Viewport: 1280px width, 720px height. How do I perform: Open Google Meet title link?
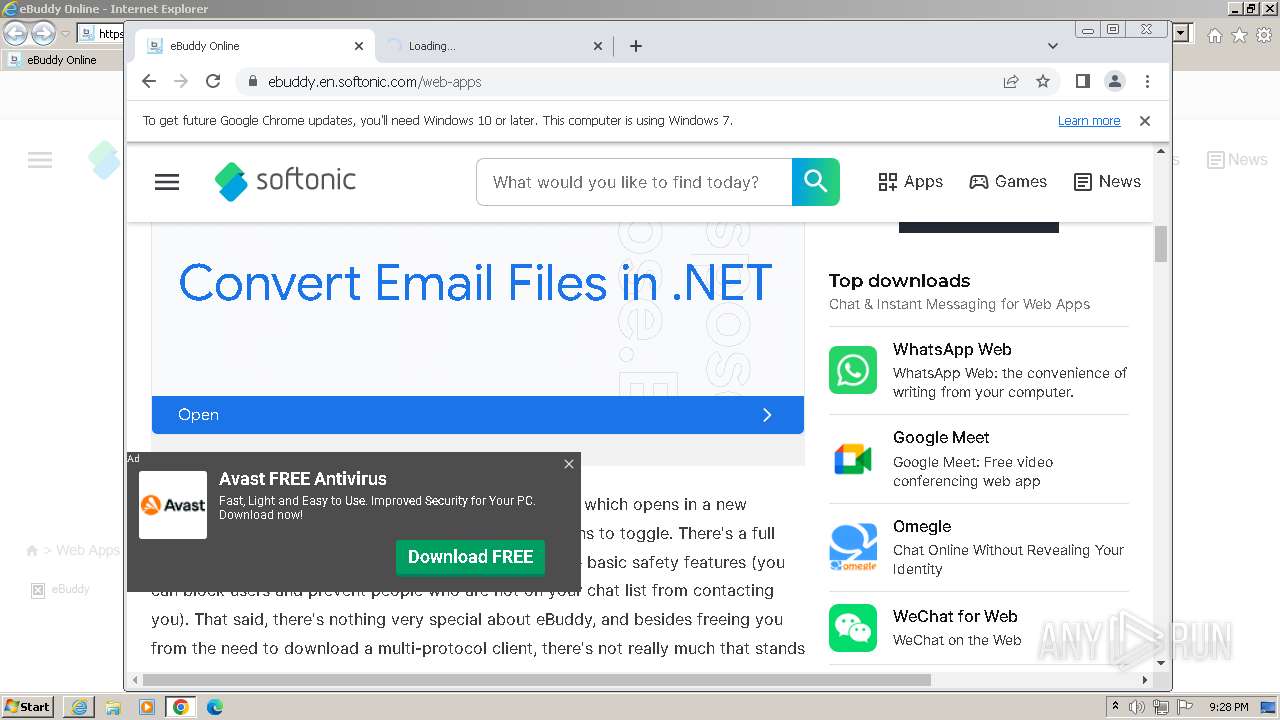coord(941,437)
